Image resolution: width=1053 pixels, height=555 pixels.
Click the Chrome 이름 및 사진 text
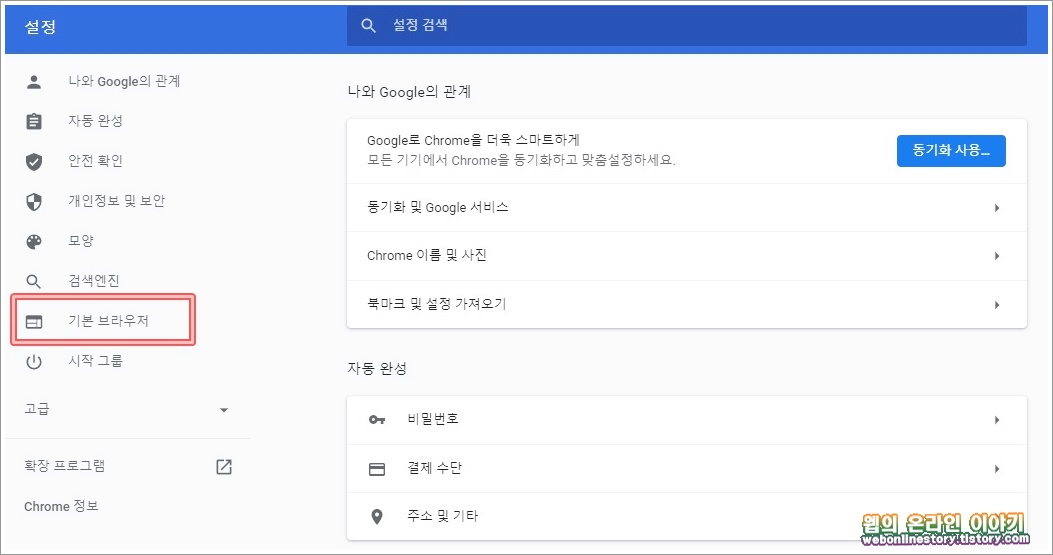[x=426, y=255]
